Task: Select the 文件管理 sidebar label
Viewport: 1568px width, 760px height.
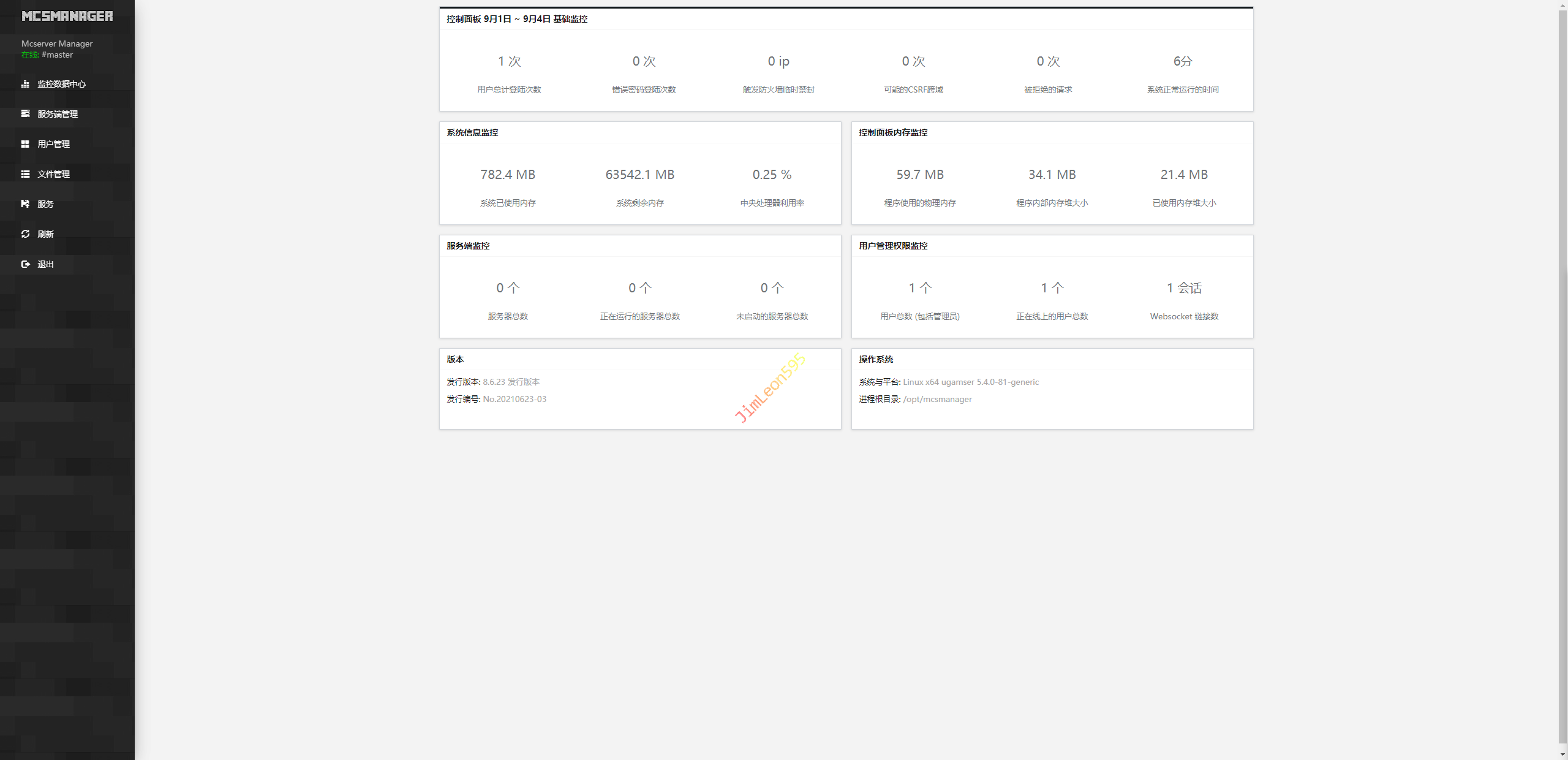Action: 54,174
